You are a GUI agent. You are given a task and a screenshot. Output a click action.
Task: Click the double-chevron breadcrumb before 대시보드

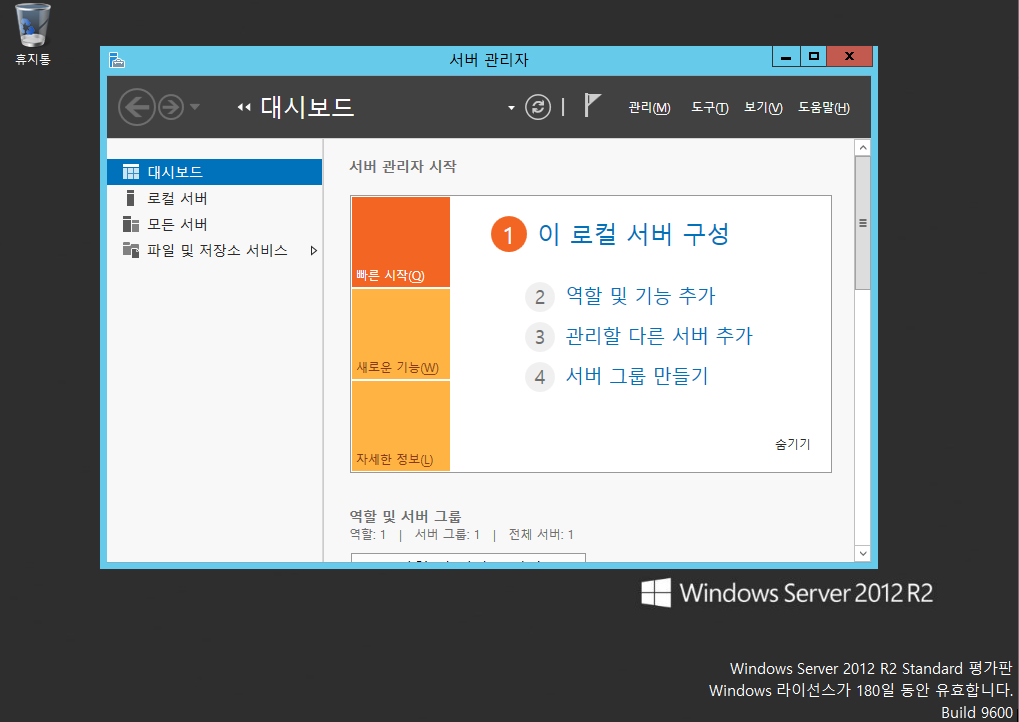click(244, 107)
